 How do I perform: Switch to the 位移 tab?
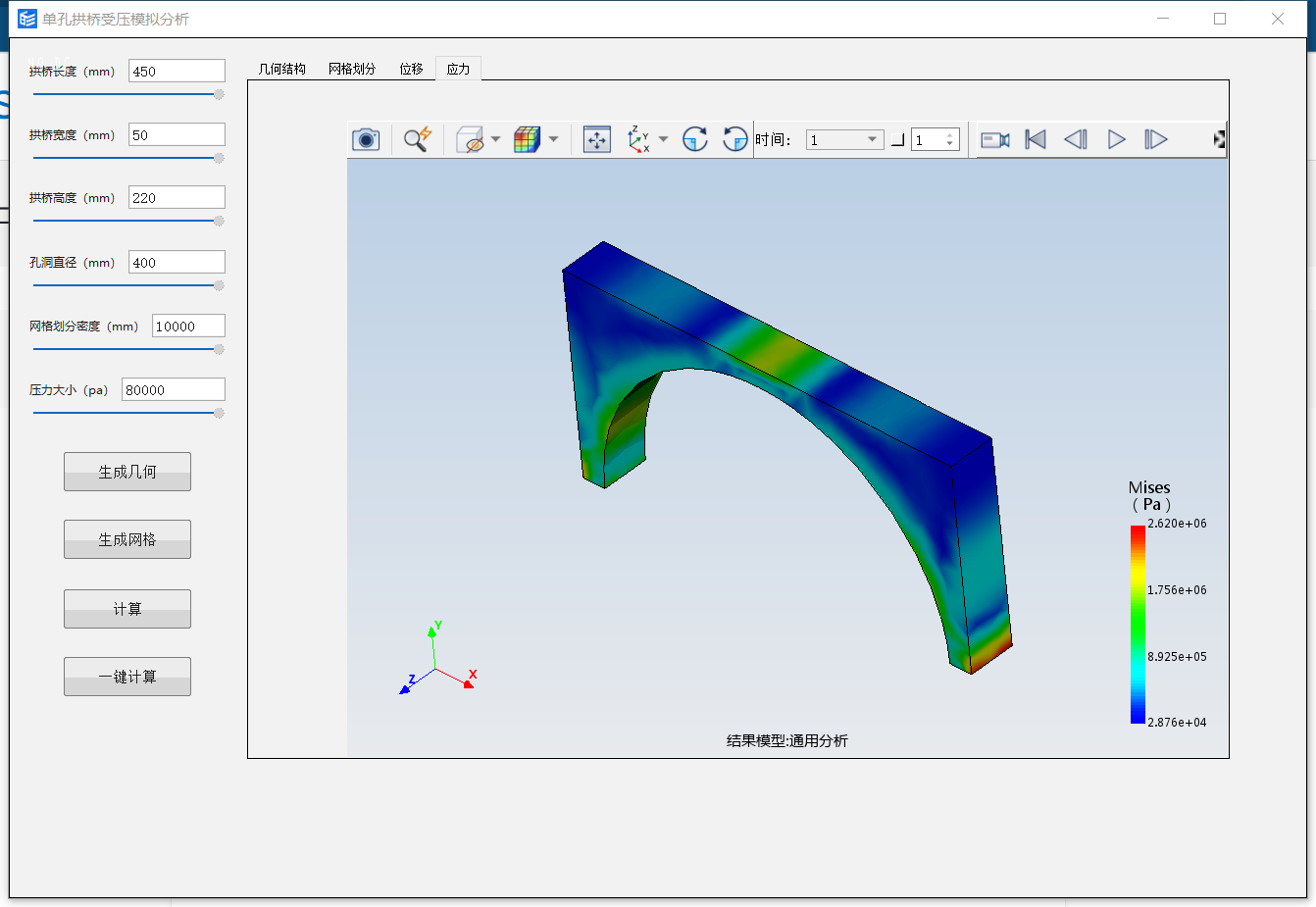[411, 69]
